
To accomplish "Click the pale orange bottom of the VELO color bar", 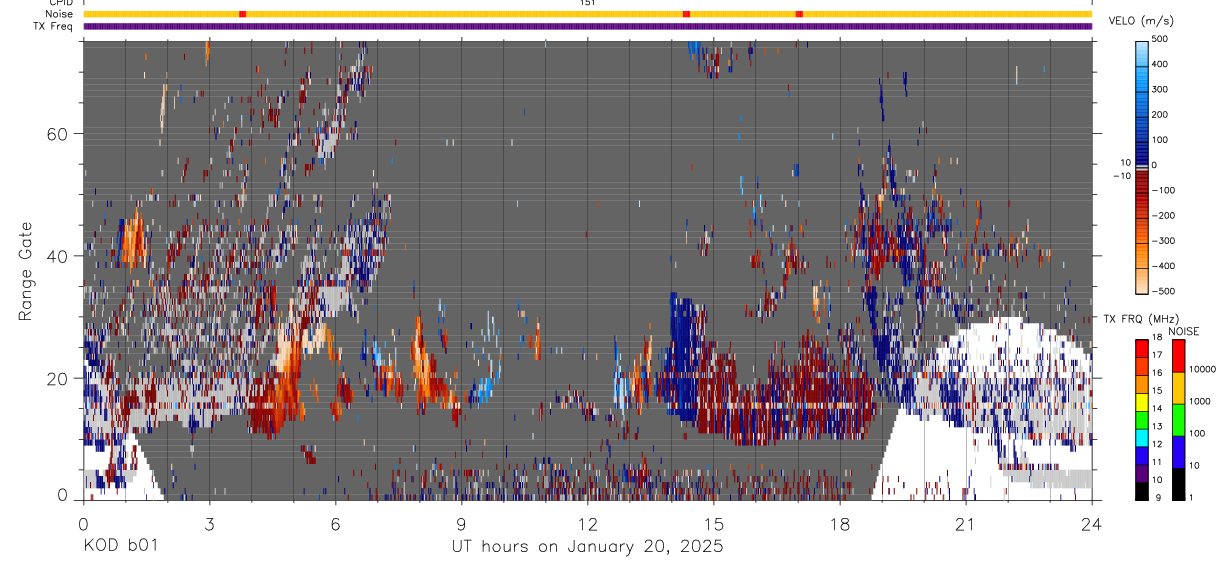I will pos(1143,280).
